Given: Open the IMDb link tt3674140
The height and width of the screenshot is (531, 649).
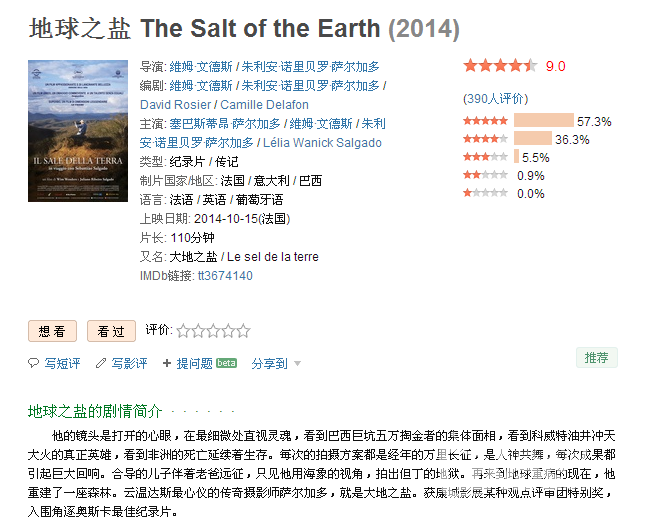Looking at the screenshot, I should pyautogui.click(x=225, y=276).
